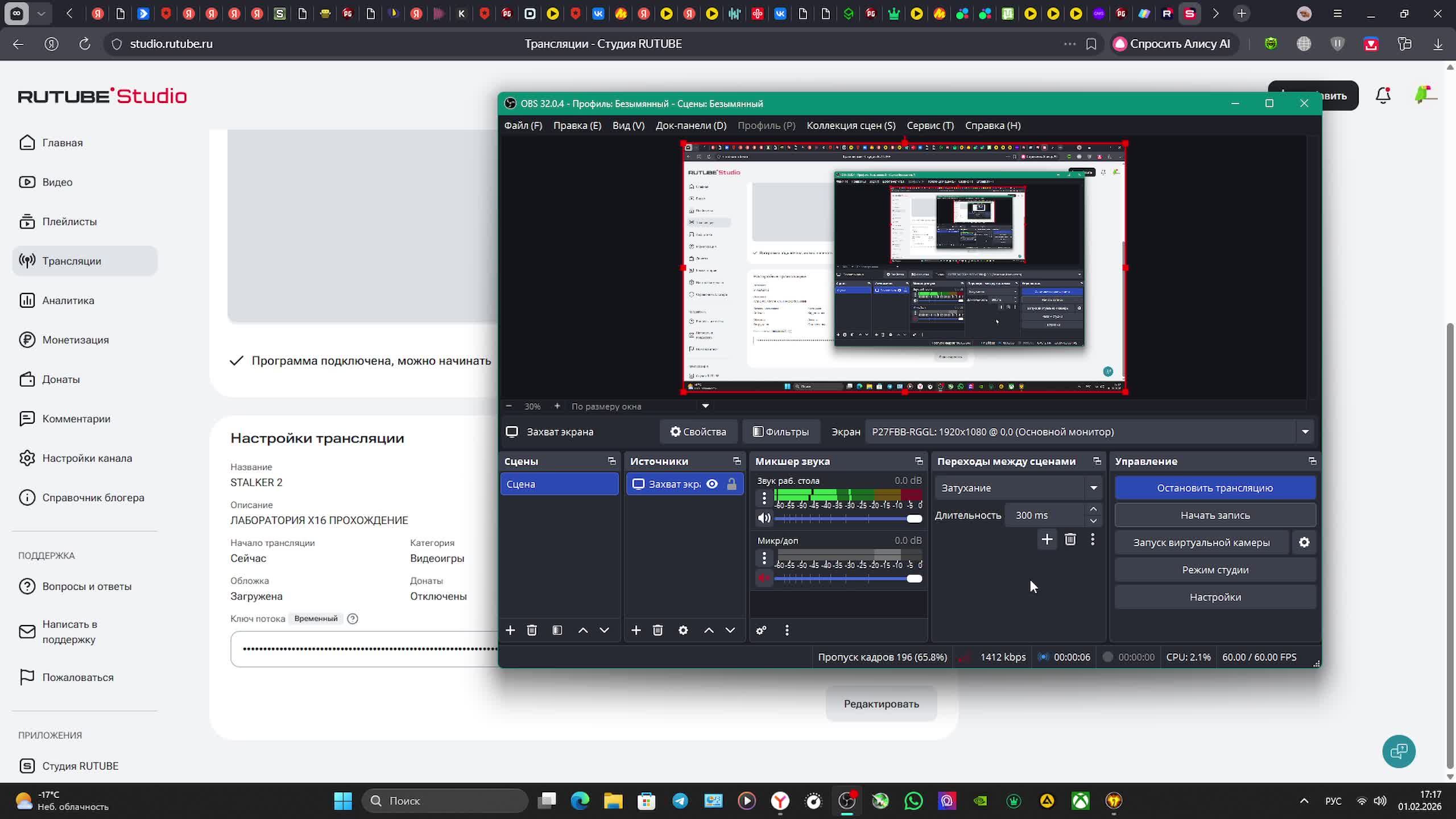Expand the Затухание transition dropdown
Image resolution: width=1456 pixels, height=819 pixels.
click(x=1093, y=488)
